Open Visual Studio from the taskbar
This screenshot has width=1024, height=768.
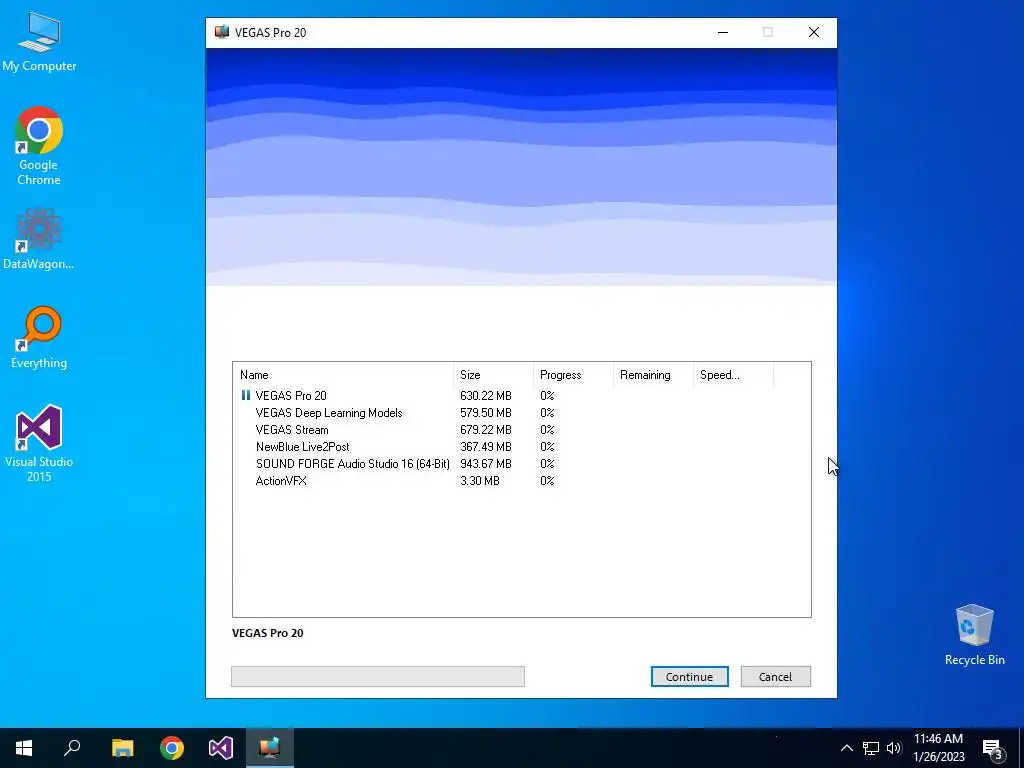coord(221,748)
